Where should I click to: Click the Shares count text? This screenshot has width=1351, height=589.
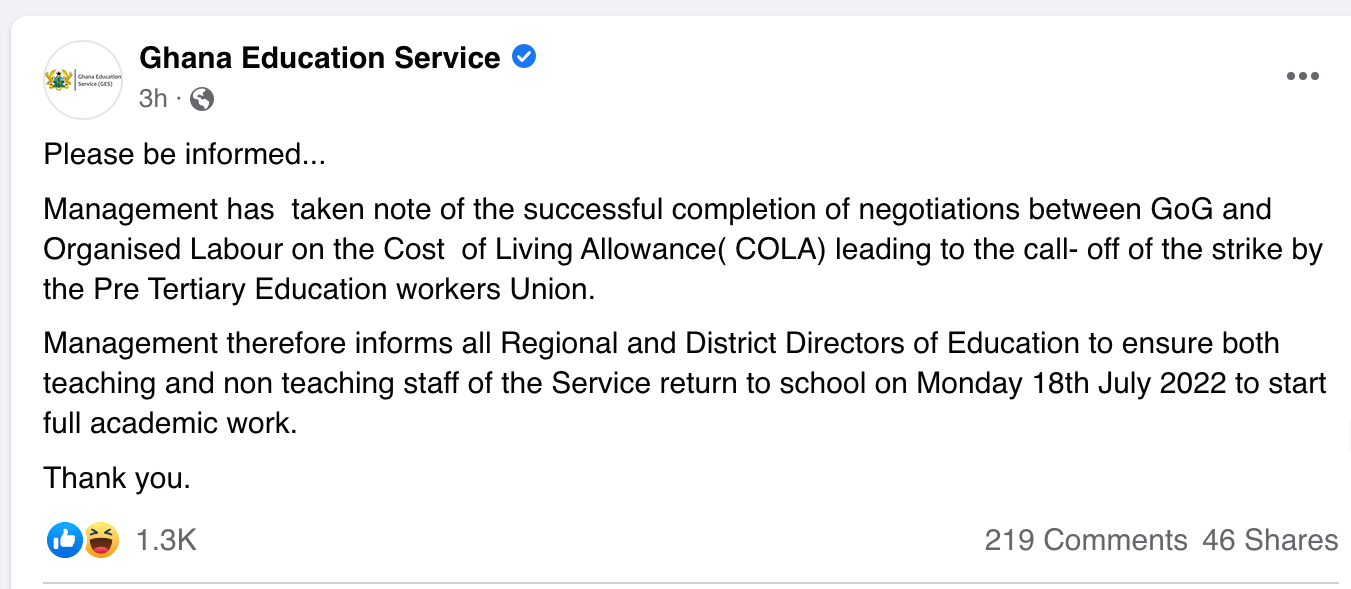[x=1271, y=540]
